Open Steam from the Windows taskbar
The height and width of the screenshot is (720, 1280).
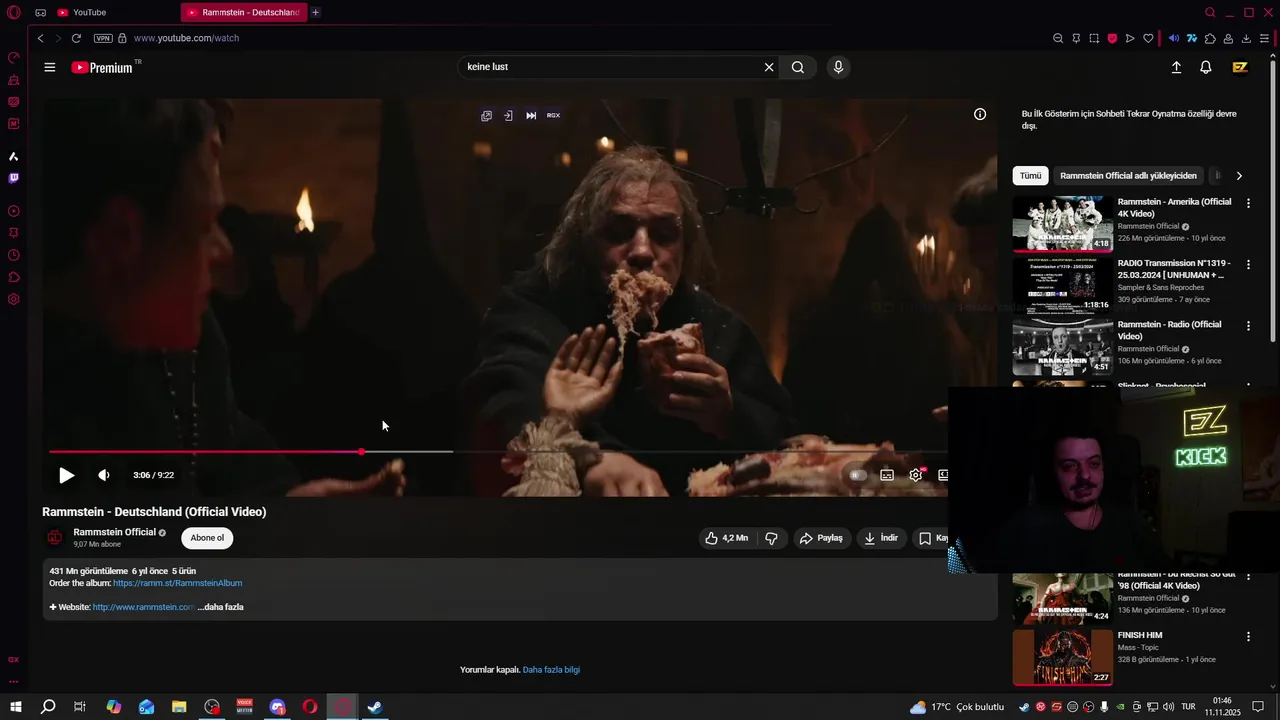[375, 707]
